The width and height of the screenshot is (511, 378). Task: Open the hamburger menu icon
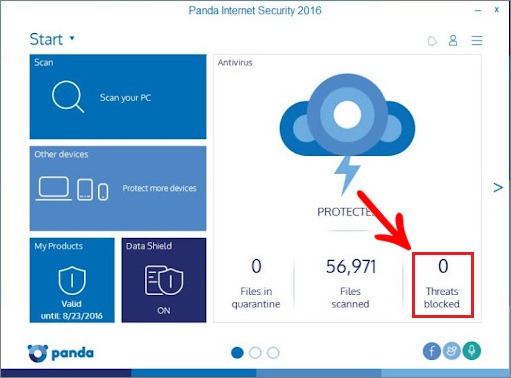tap(477, 40)
